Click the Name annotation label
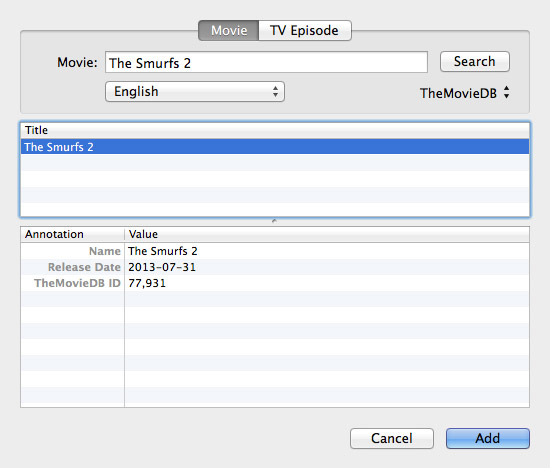Image resolution: width=550 pixels, height=468 pixels. pyautogui.click(x=105, y=251)
